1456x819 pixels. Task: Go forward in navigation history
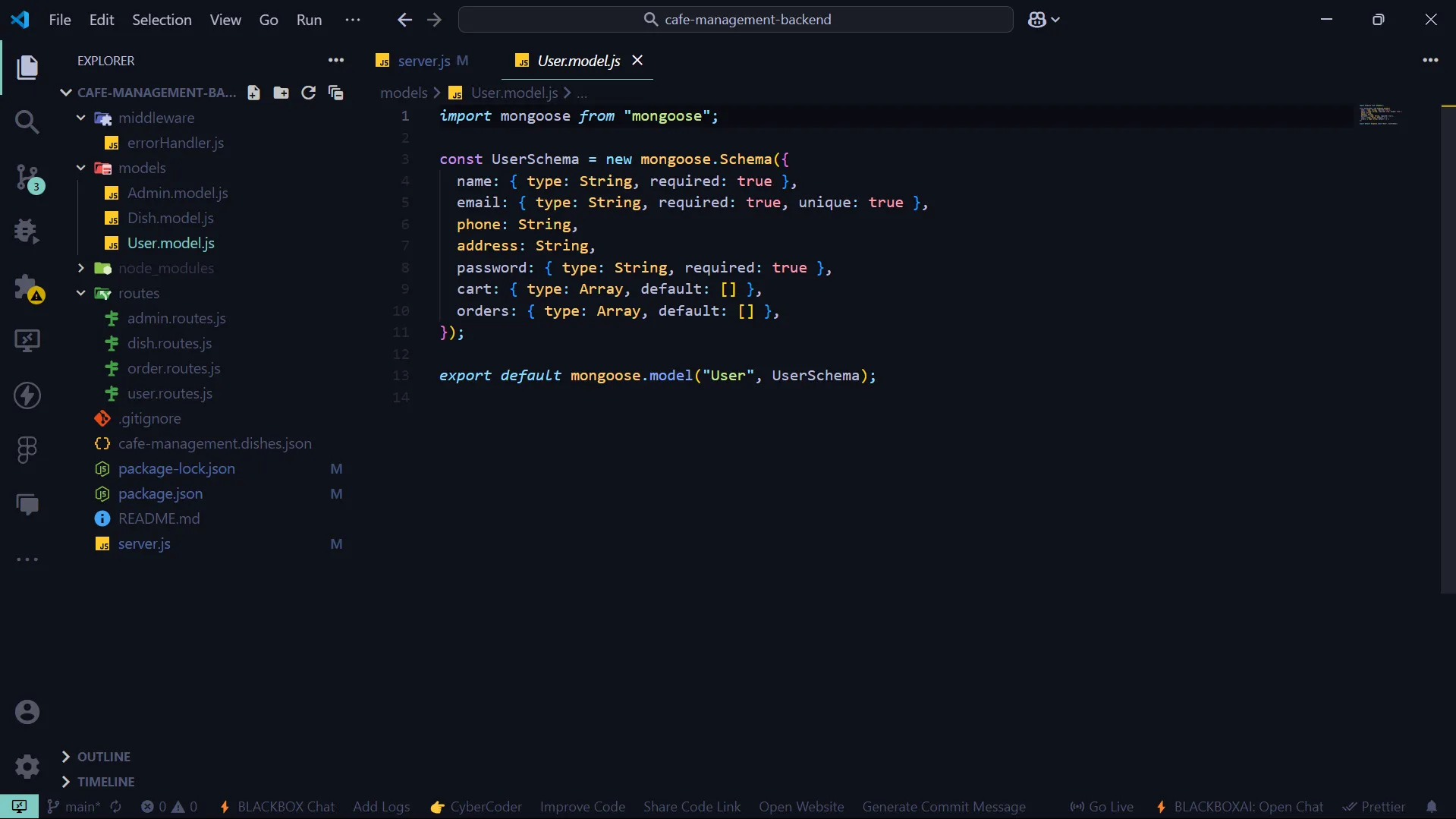pyautogui.click(x=434, y=20)
